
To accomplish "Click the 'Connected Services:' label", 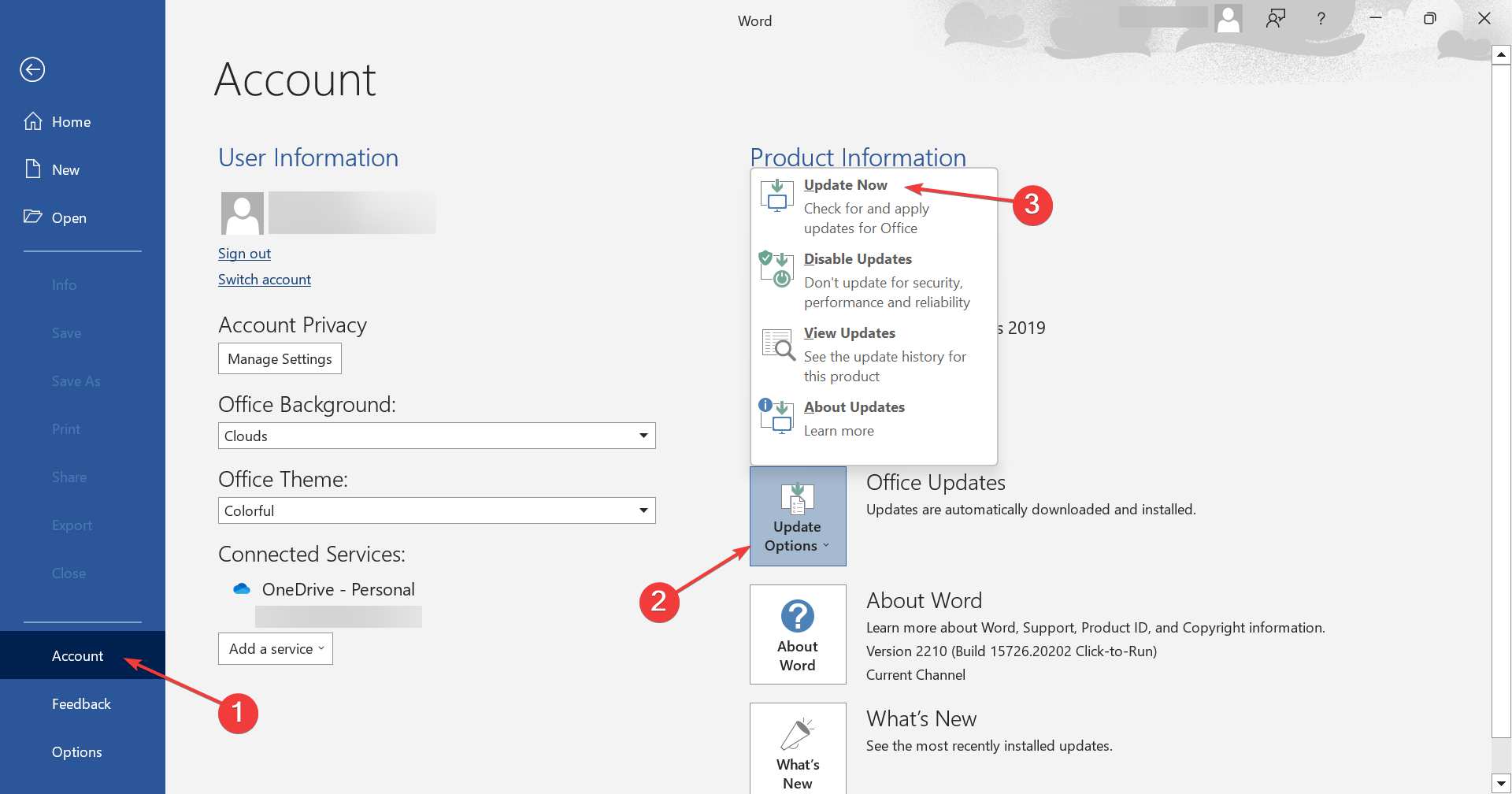I will (x=311, y=554).
